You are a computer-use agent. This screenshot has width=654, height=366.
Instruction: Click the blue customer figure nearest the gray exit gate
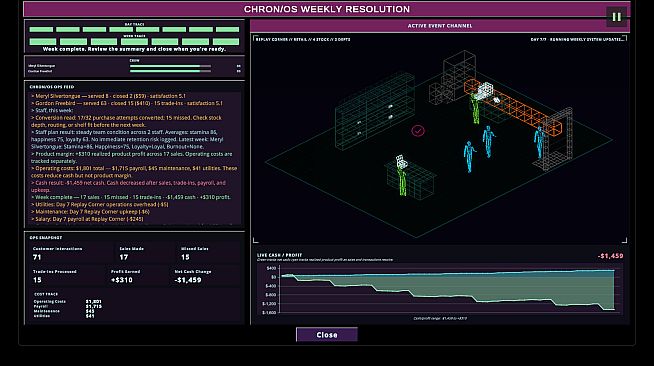(539, 142)
